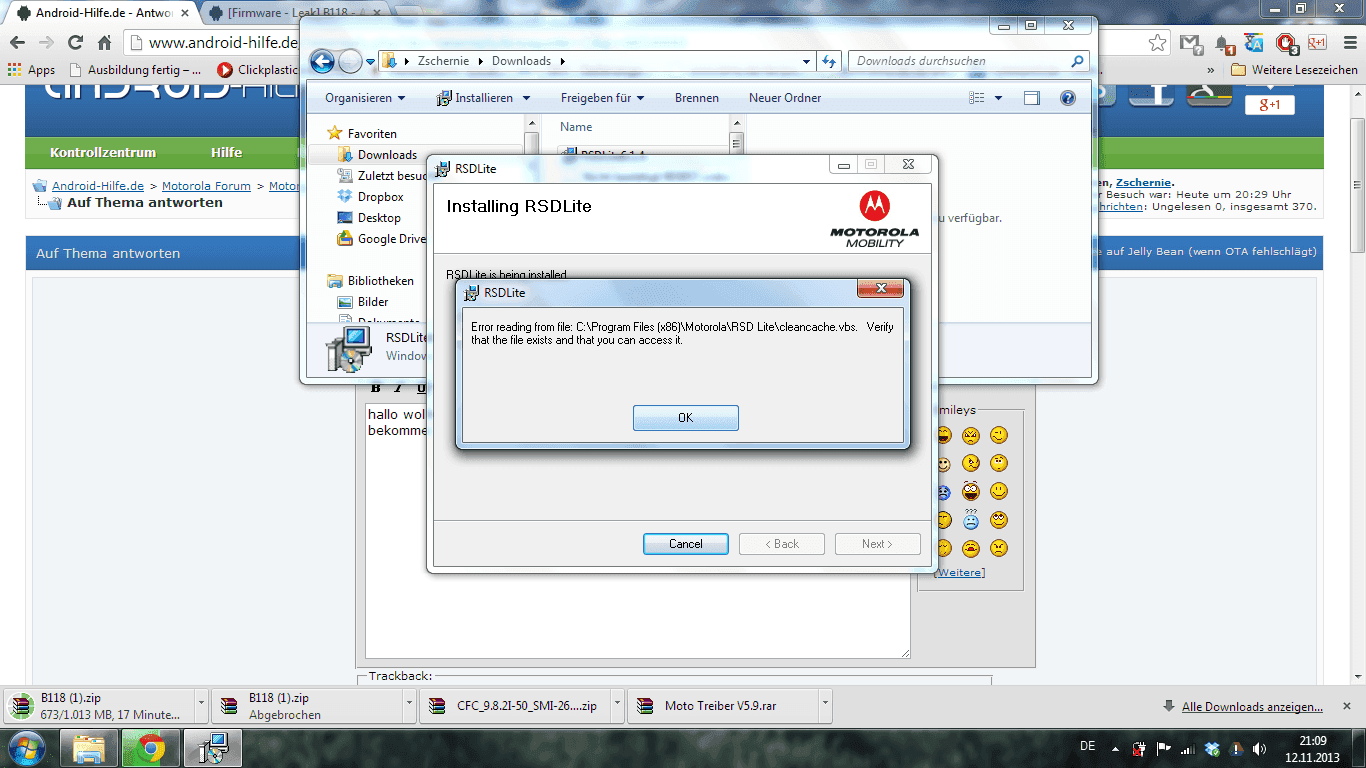Reload the Chrome page
Image resolution: width=1366 pixels, height=768 pixels.
coord(75,43)
